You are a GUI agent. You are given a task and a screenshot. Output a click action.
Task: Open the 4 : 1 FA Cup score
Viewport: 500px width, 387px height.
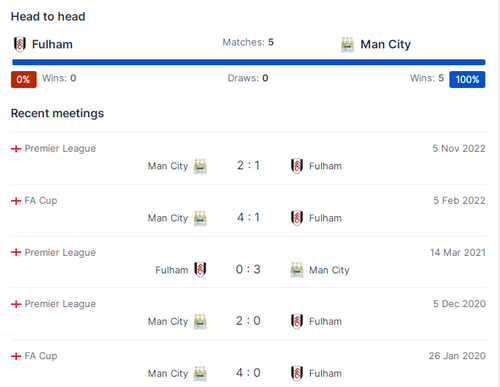(x=248, y=217)
